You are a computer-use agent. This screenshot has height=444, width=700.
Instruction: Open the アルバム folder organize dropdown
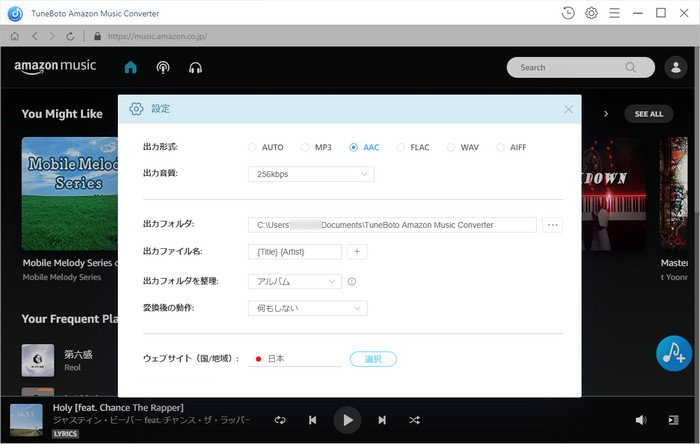(295, 282)
